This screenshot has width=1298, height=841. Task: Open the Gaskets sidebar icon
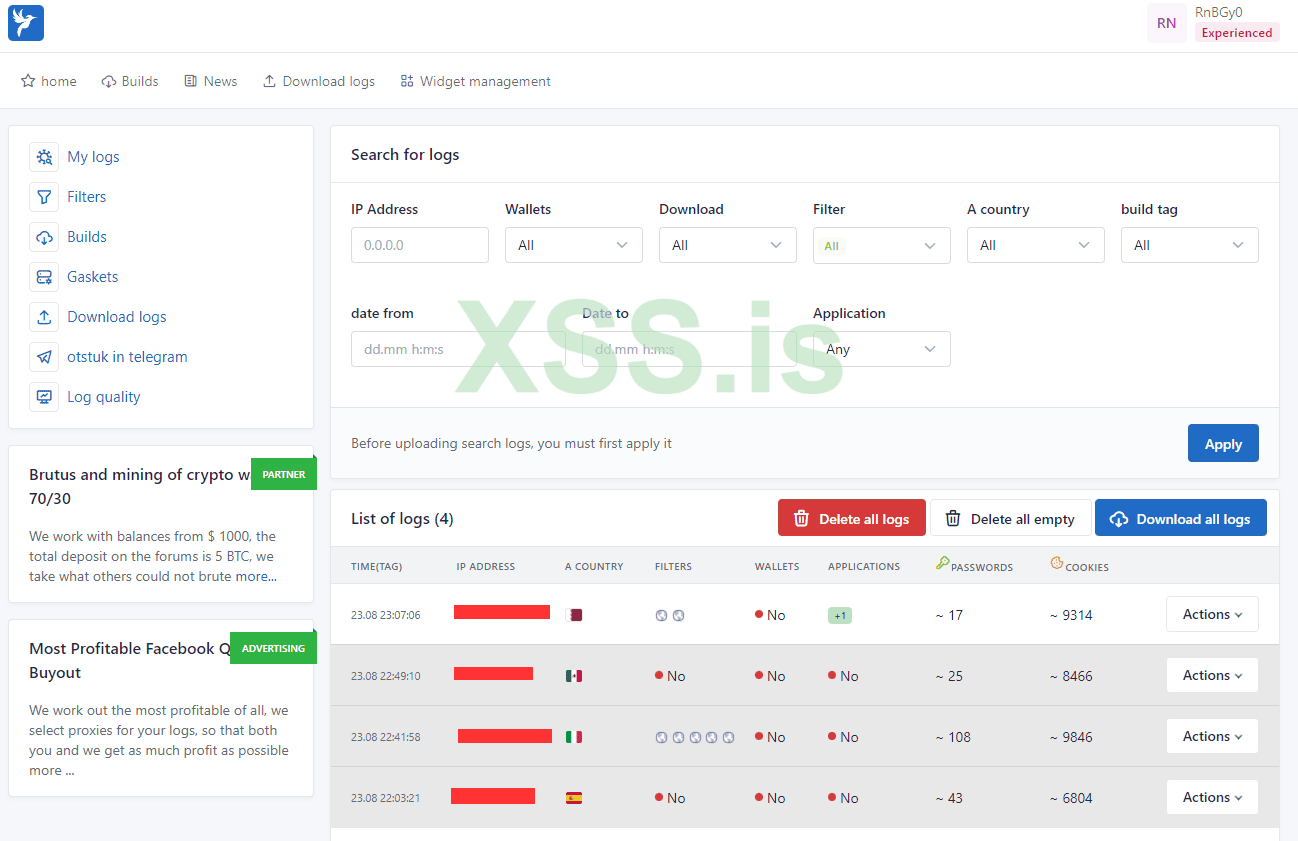(x=44, y=277)
